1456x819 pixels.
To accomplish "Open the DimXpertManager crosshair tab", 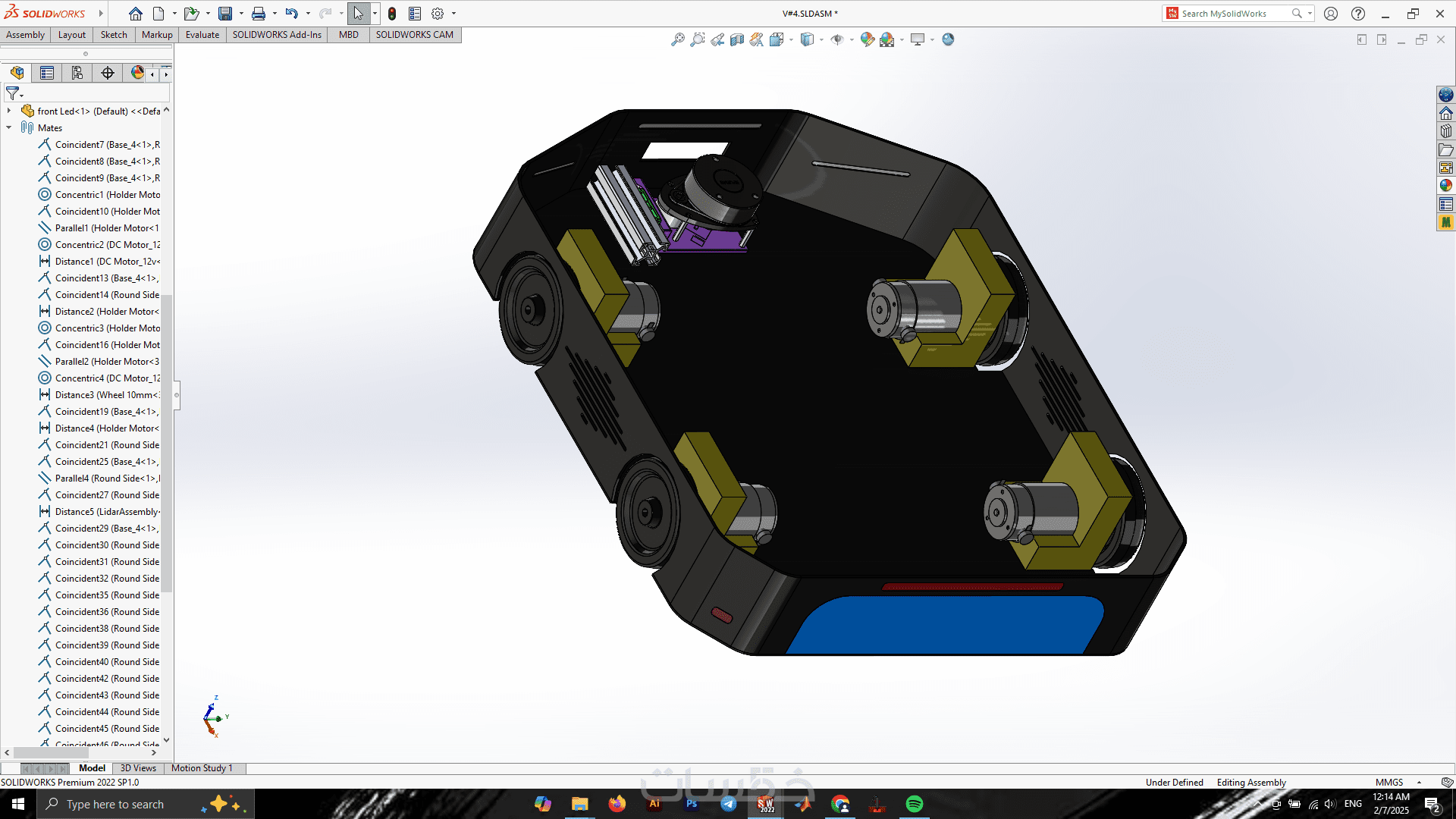I will [107, 73].
